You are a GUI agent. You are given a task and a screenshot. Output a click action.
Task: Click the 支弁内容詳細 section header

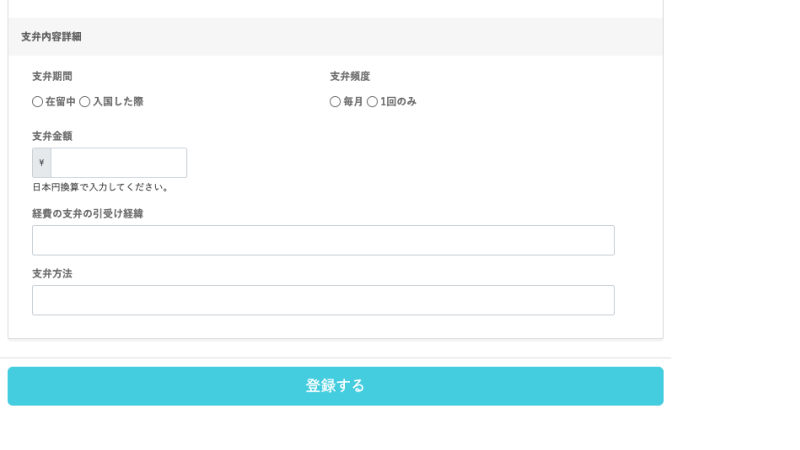[x=51, y=37]
